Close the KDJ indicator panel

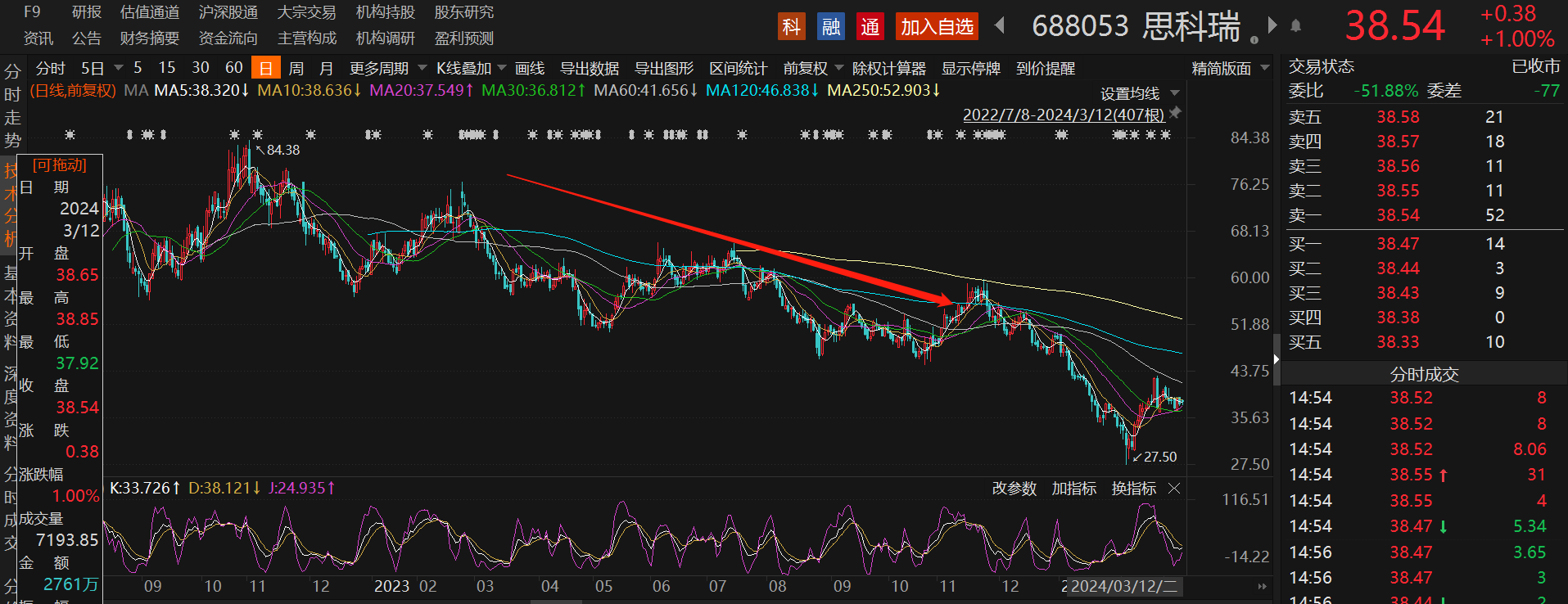1174,489
